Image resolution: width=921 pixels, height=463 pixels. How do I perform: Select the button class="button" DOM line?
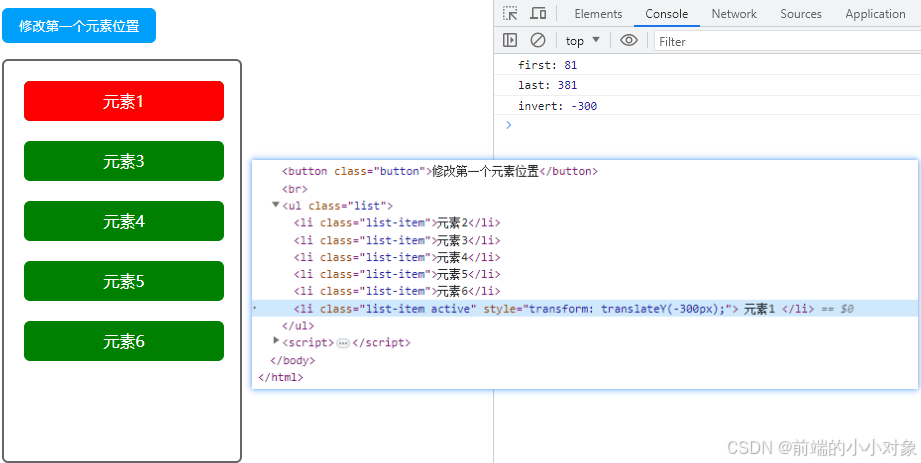point(439,172)
